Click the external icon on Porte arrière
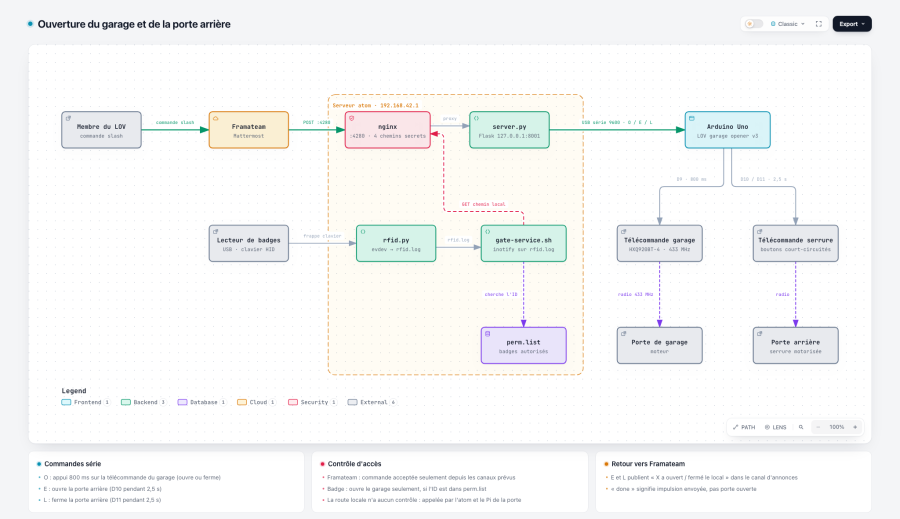The height and width of the screenshot is (519, 900). click(759, 334)
